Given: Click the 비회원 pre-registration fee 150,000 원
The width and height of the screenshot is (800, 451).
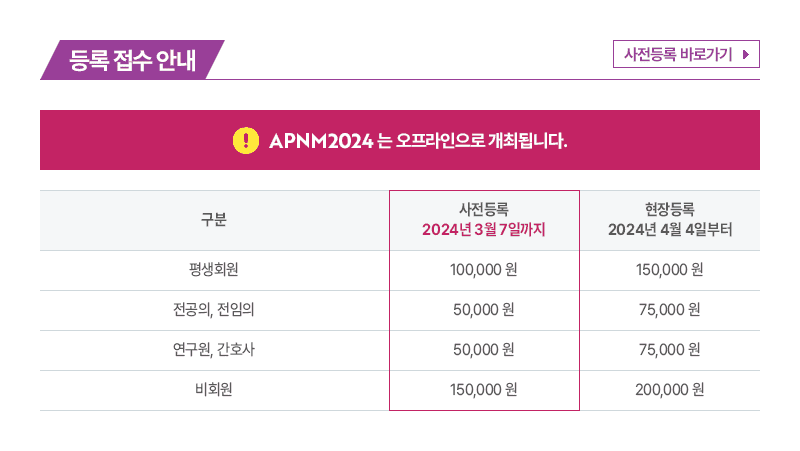Looking at the screenshot, I should tap(484, 390).
